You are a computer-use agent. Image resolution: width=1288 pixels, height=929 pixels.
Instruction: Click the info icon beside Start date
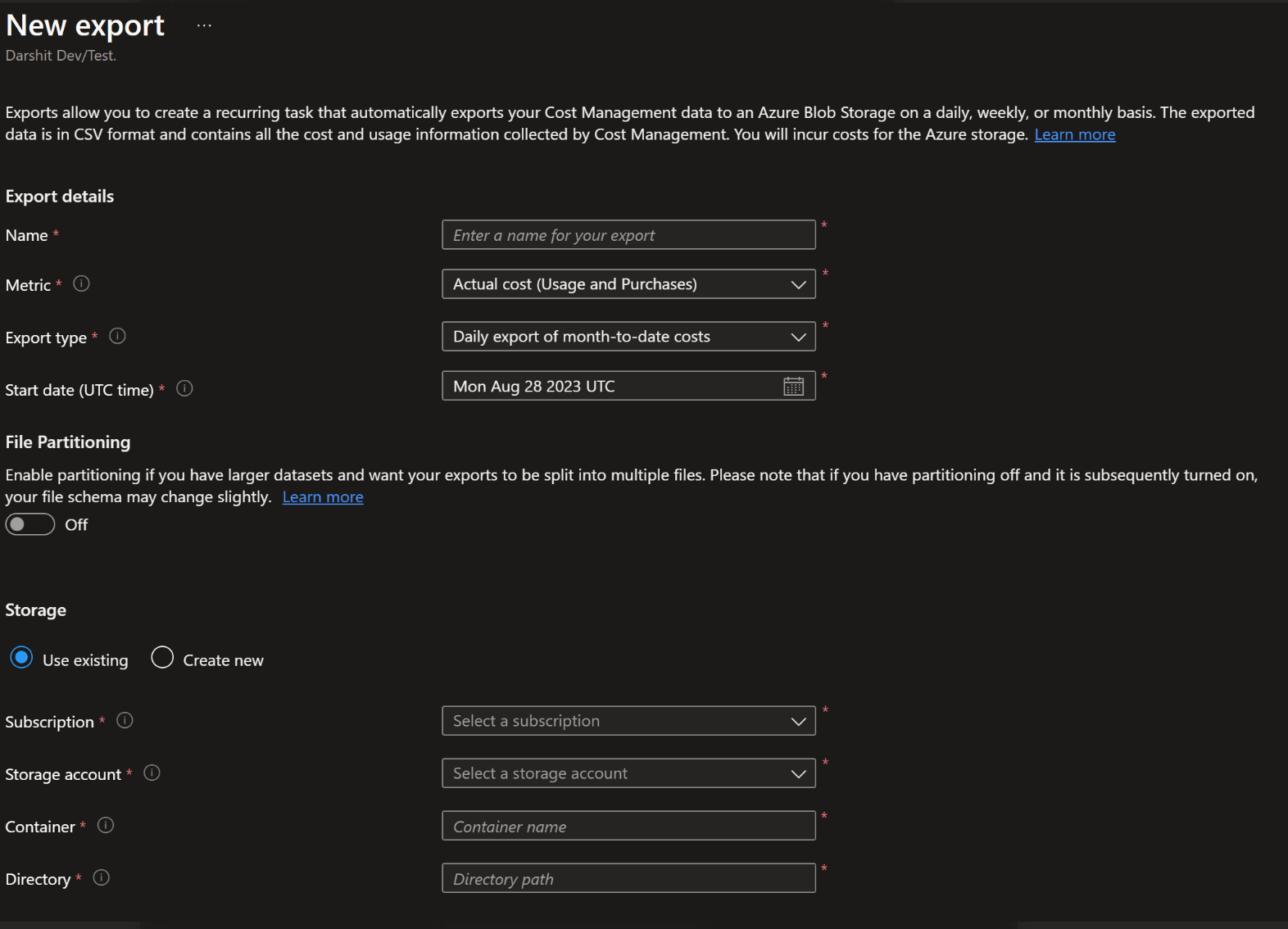[x=184, y=388]
